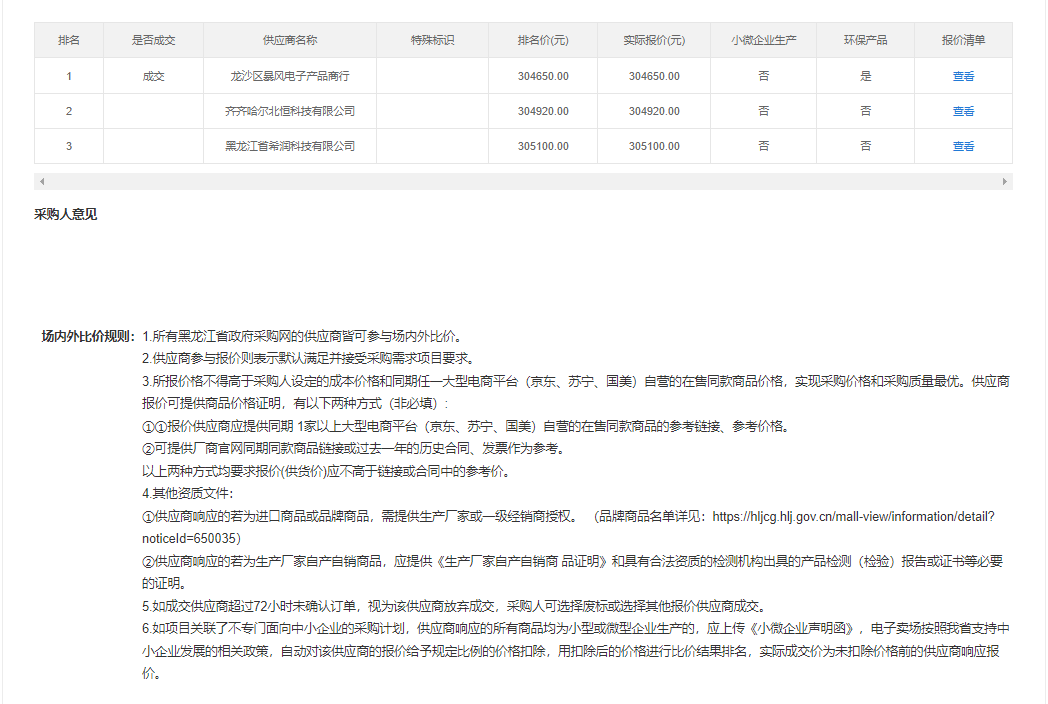Screen dimensions: 1048x704
Task: Select the 实际报价(元) column header
Action: [x=654, y=40]
